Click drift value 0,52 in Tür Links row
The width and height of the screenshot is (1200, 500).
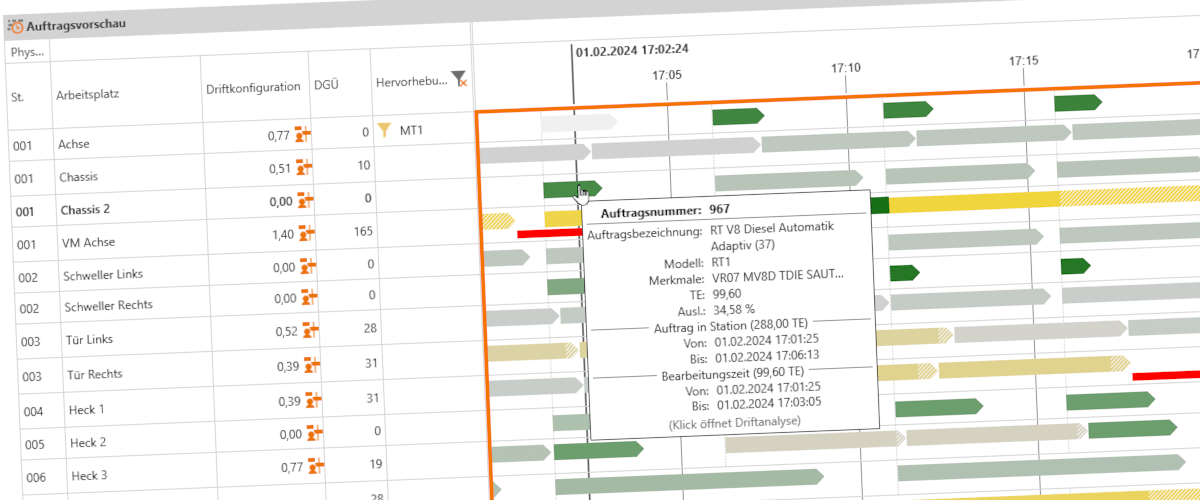(286, 331)
